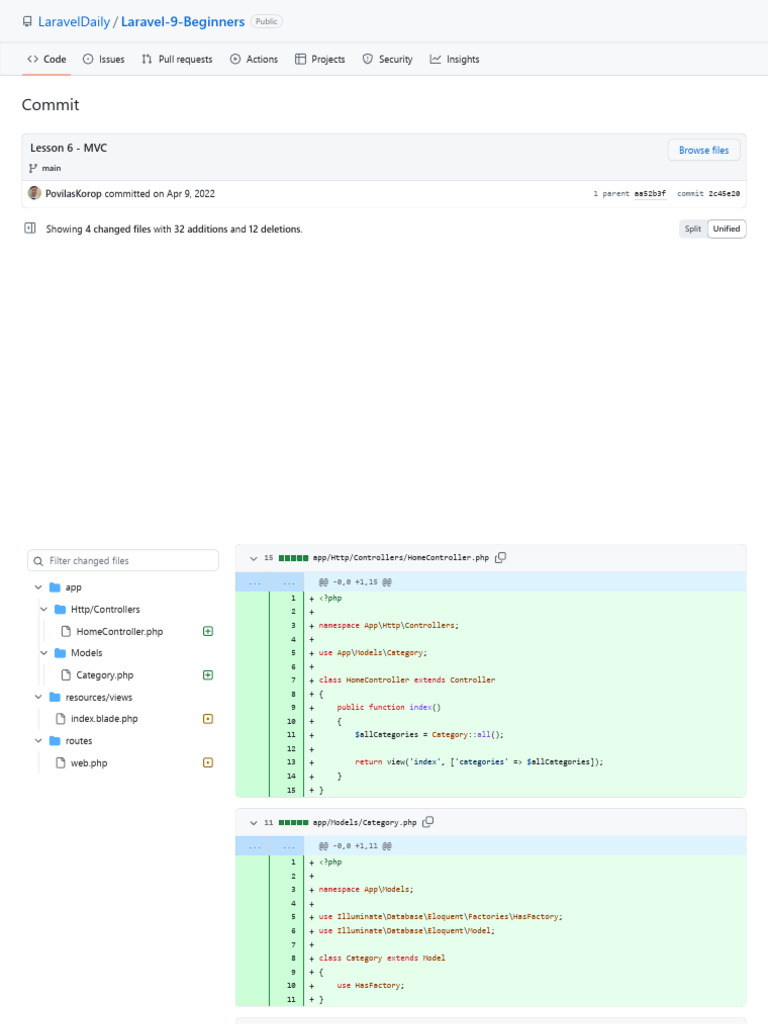Select web.php in the file tree

pyautogui.click(x=88, y=763)
